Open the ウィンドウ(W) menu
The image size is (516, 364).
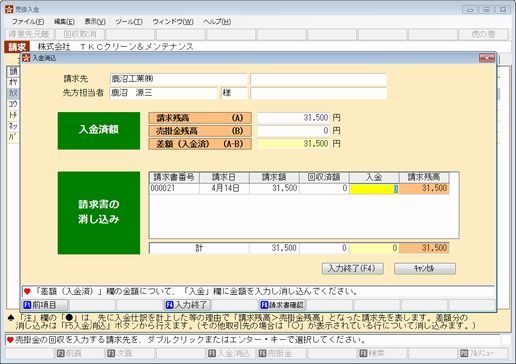point(173,22)
